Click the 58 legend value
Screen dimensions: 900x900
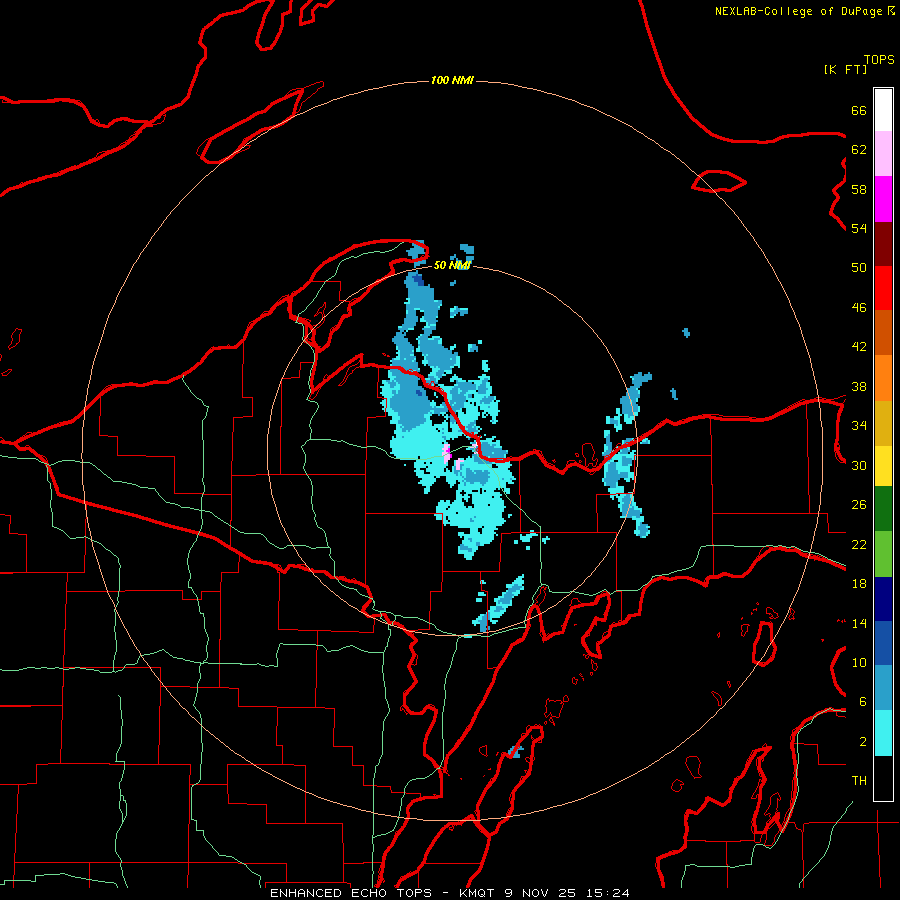point(859,189)
